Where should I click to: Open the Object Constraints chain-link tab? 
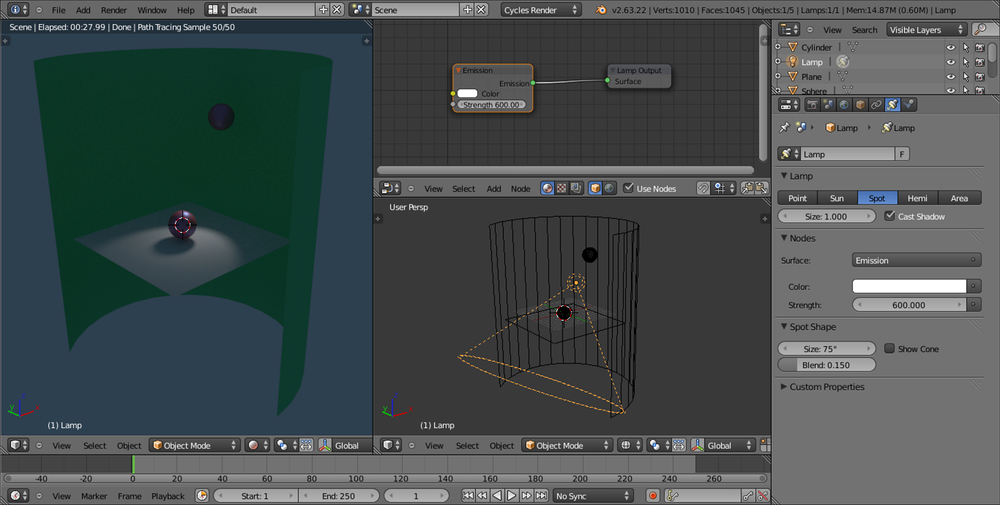[876, 104]
